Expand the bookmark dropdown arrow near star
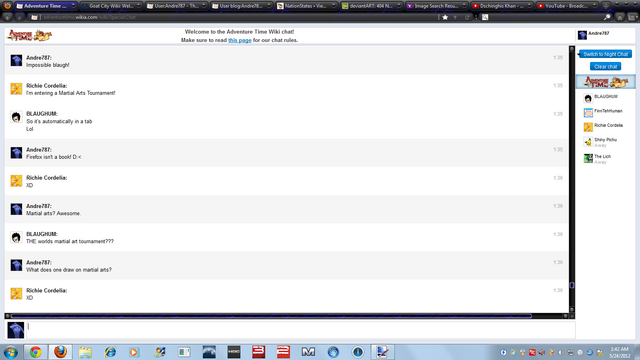 (455, 17)
